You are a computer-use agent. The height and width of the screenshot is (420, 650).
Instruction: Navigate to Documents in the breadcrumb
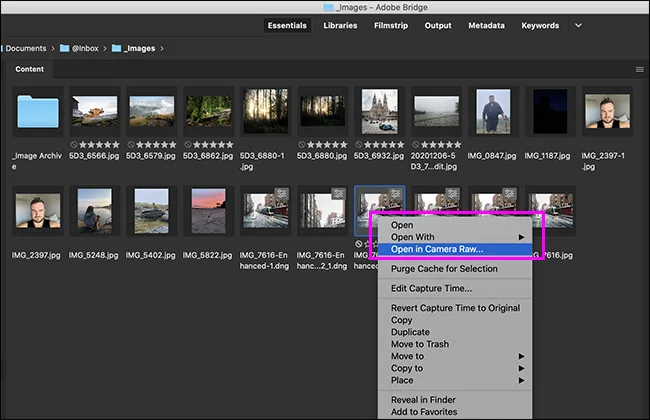tap(26, 47)
